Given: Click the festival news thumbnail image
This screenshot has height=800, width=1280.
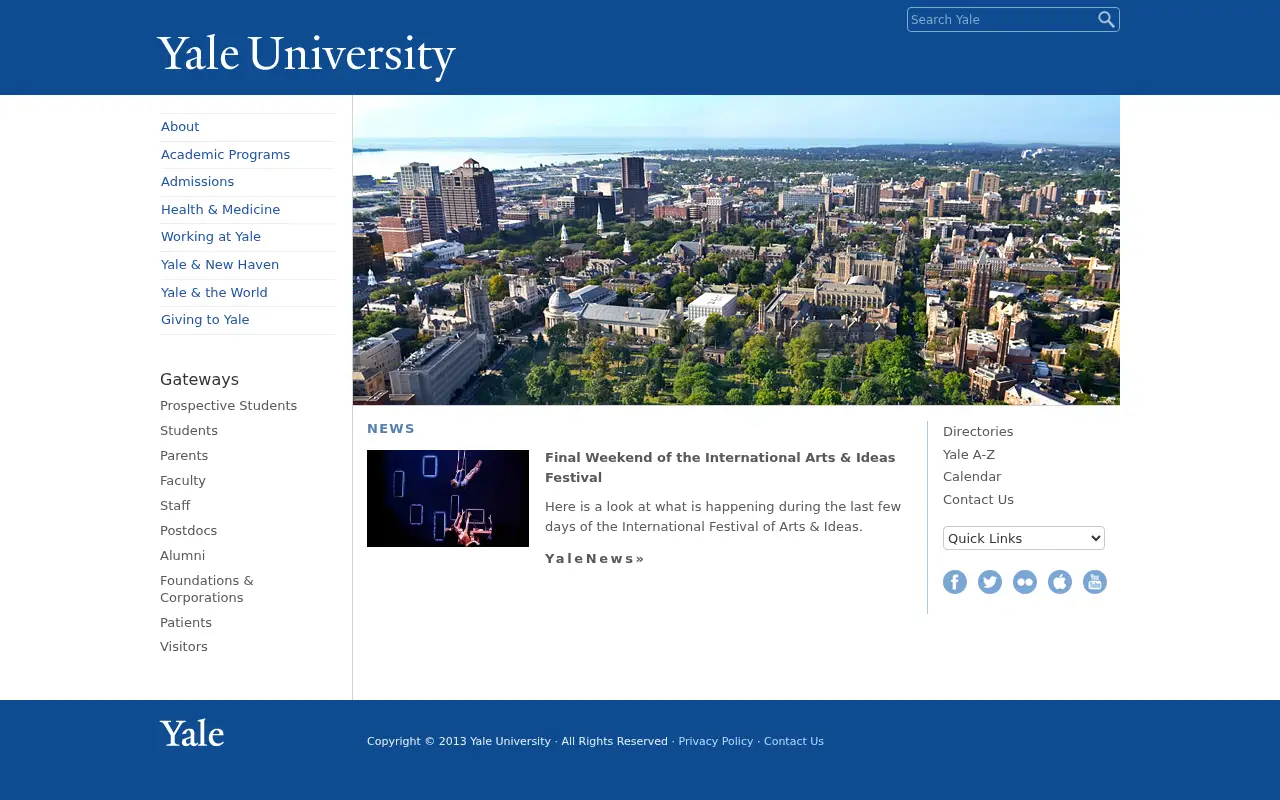Looking at the screenshot, I should pos(448,499).
